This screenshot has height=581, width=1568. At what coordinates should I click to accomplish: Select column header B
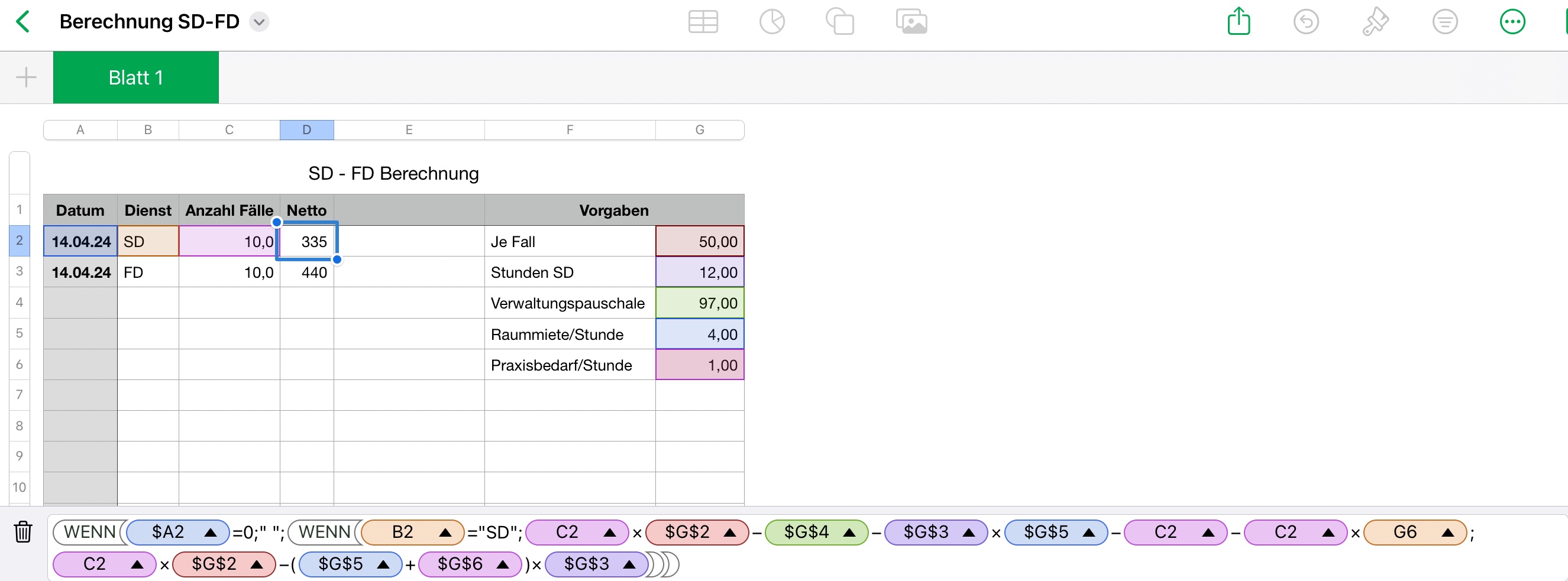[x=148, y=129]
